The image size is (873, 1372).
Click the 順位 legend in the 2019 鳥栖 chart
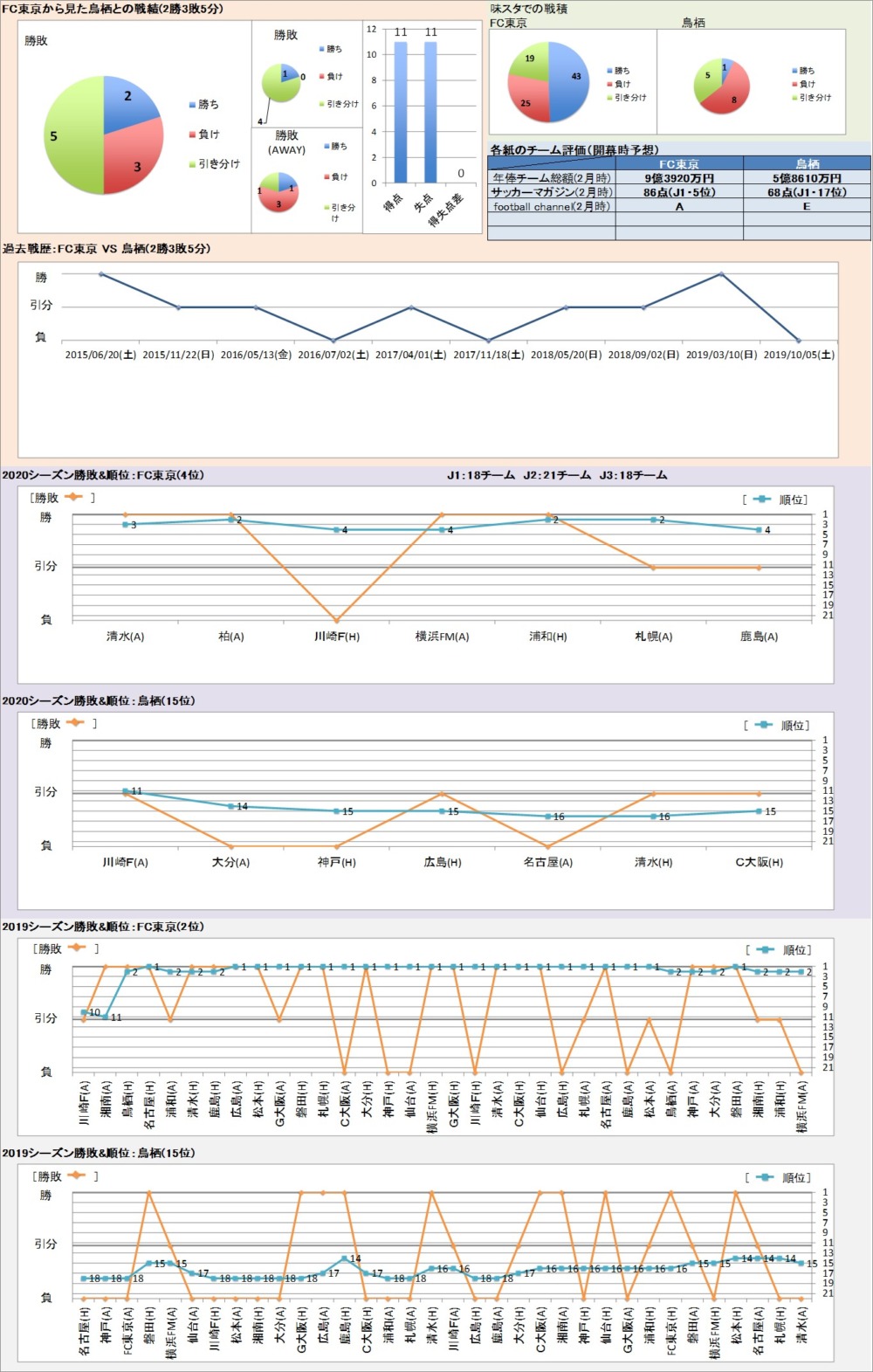point(779,1177)
